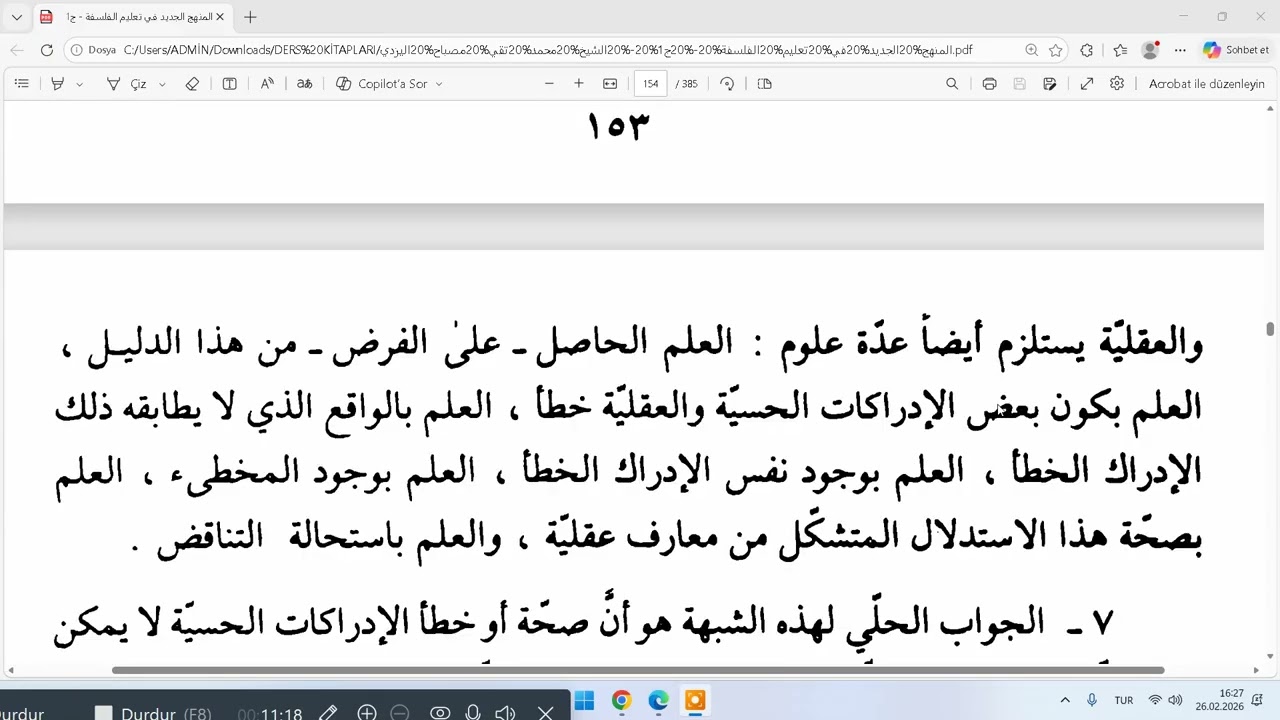This screenshot has height=720, width=1280.
Task: View site information (Dosya)
Action: 93,50
